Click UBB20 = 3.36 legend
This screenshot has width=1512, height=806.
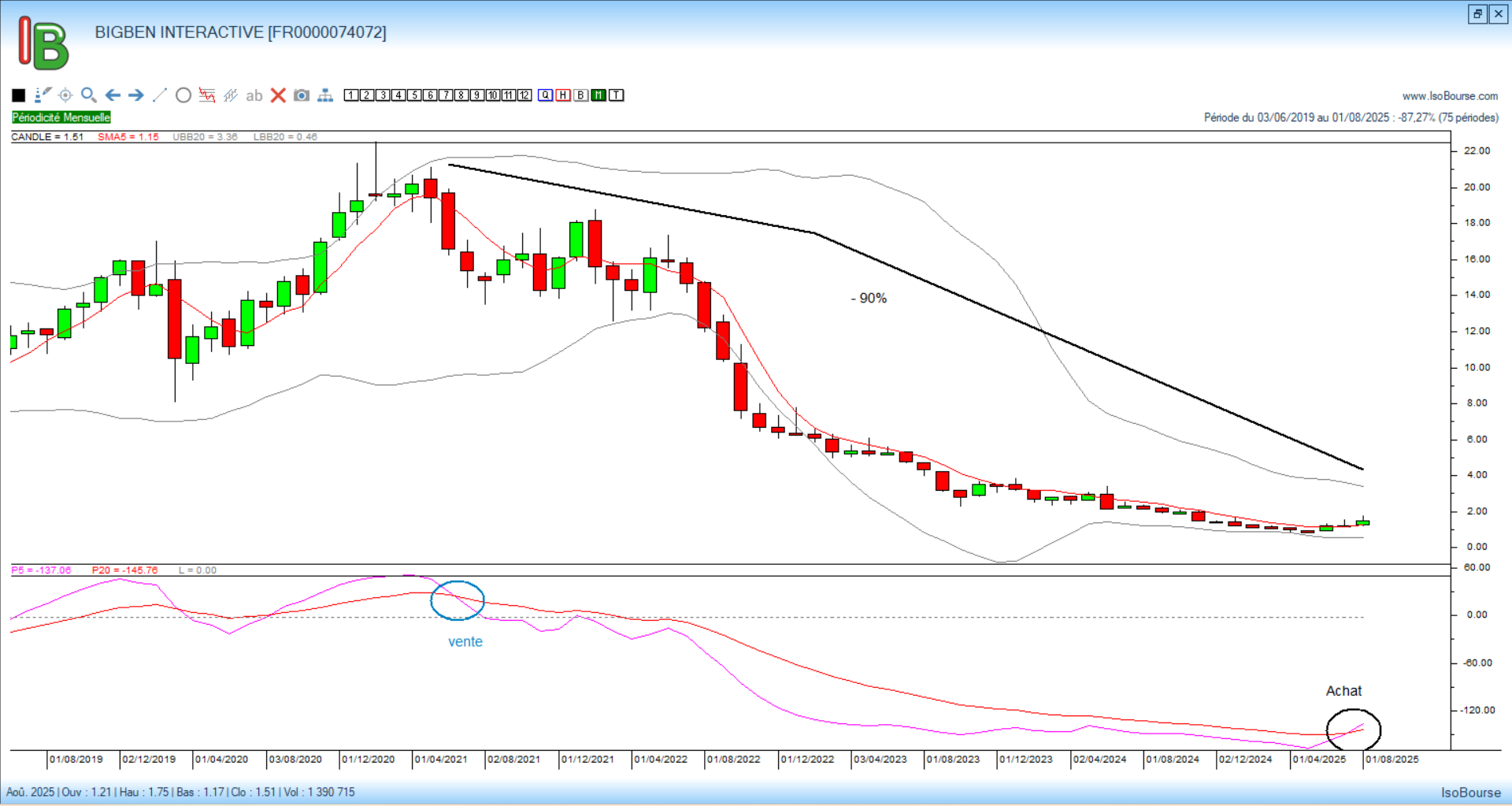pos(205,137)
